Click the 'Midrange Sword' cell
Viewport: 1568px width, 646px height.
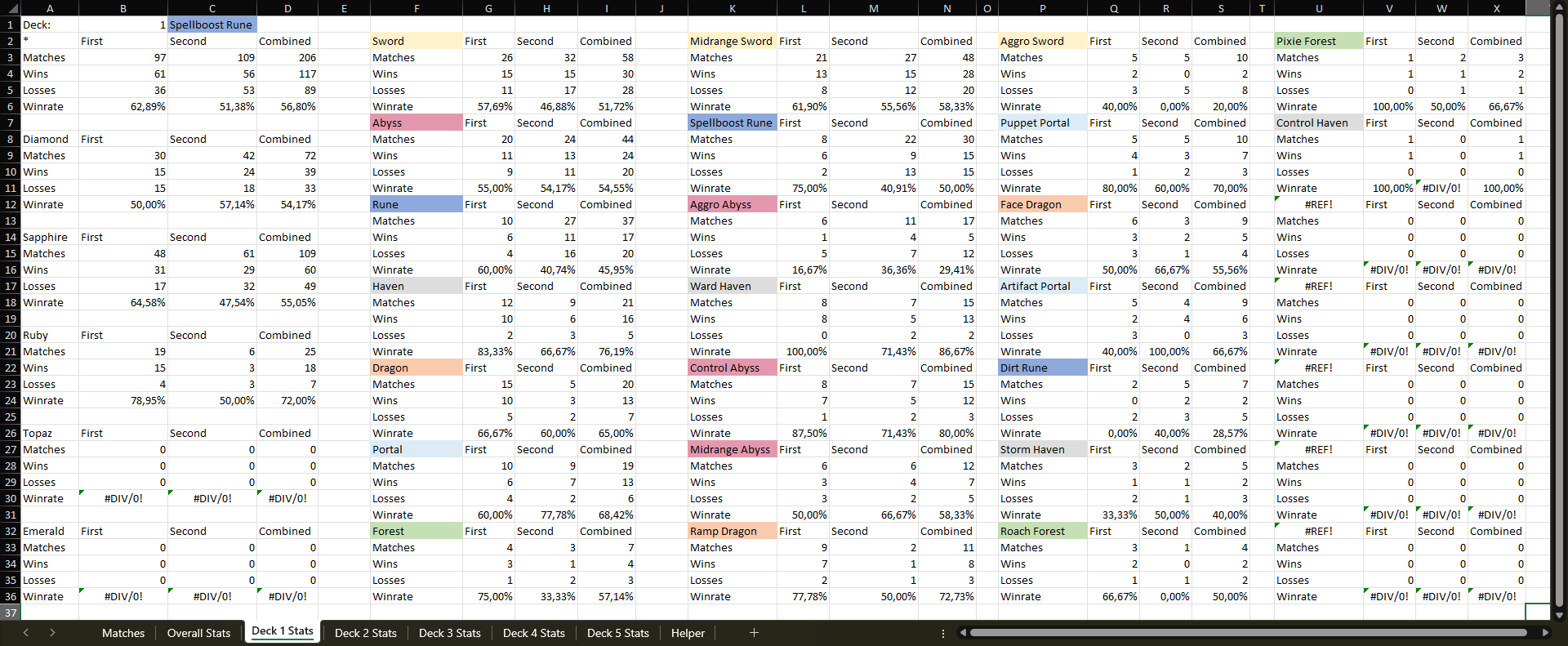click(x=733, y=41)
